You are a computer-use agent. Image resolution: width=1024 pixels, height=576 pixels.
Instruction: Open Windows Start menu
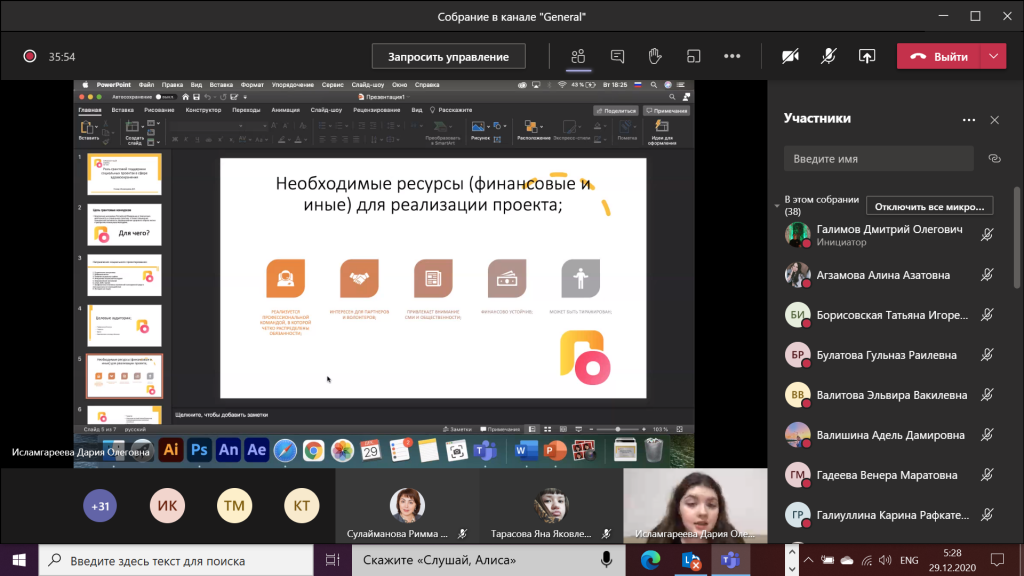tap(19, 560)
